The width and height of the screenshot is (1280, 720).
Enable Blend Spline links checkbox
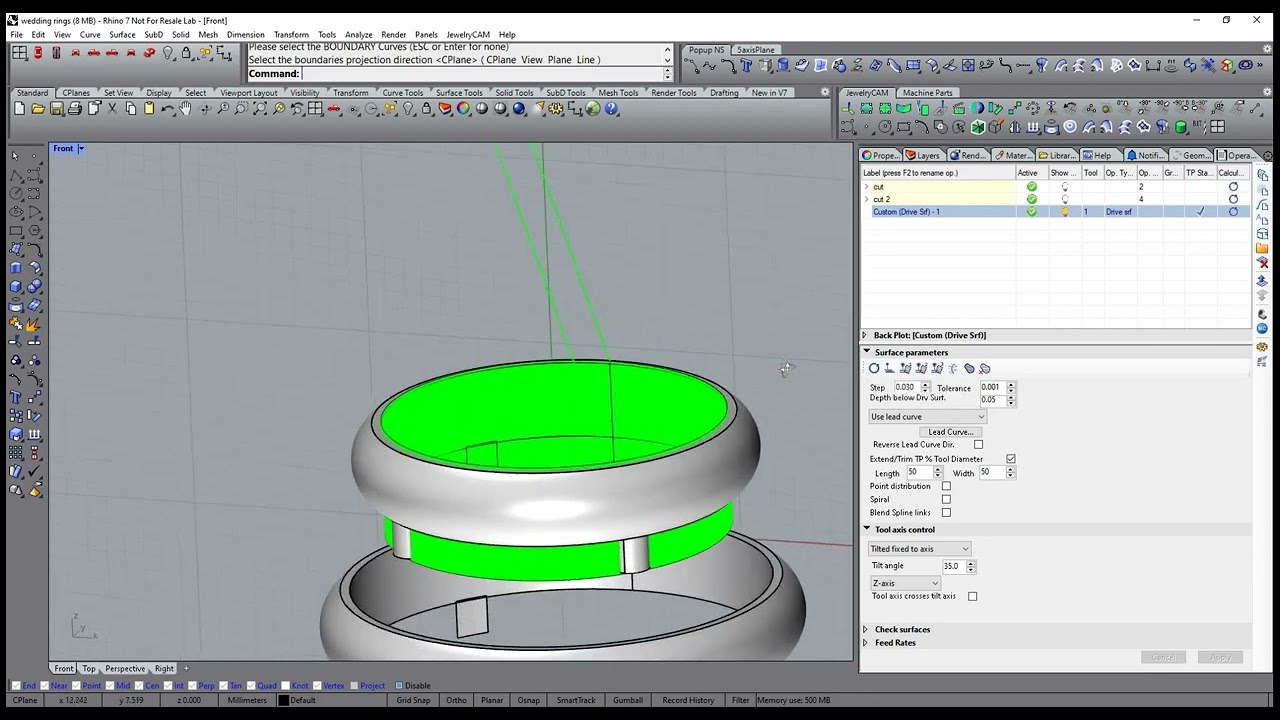click(x=946, y=512)
